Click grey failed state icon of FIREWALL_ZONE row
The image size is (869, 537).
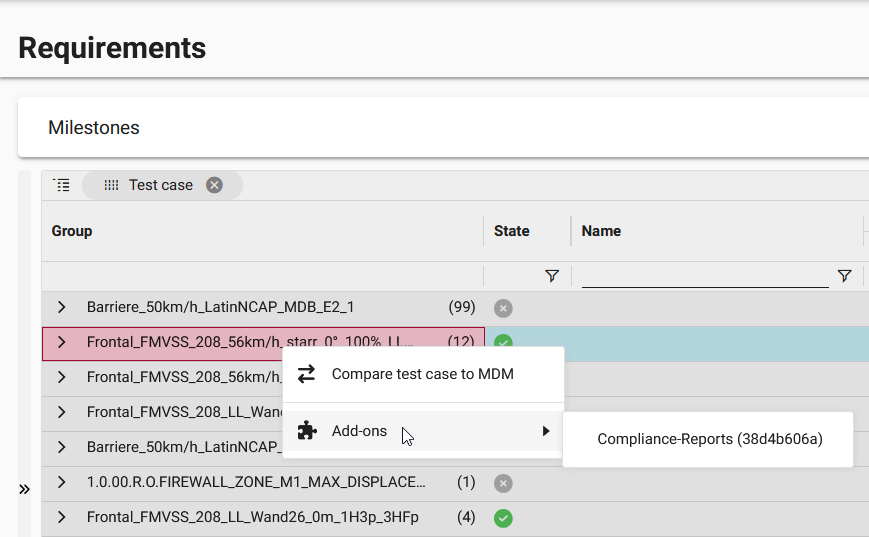click(x=503, y=483)
